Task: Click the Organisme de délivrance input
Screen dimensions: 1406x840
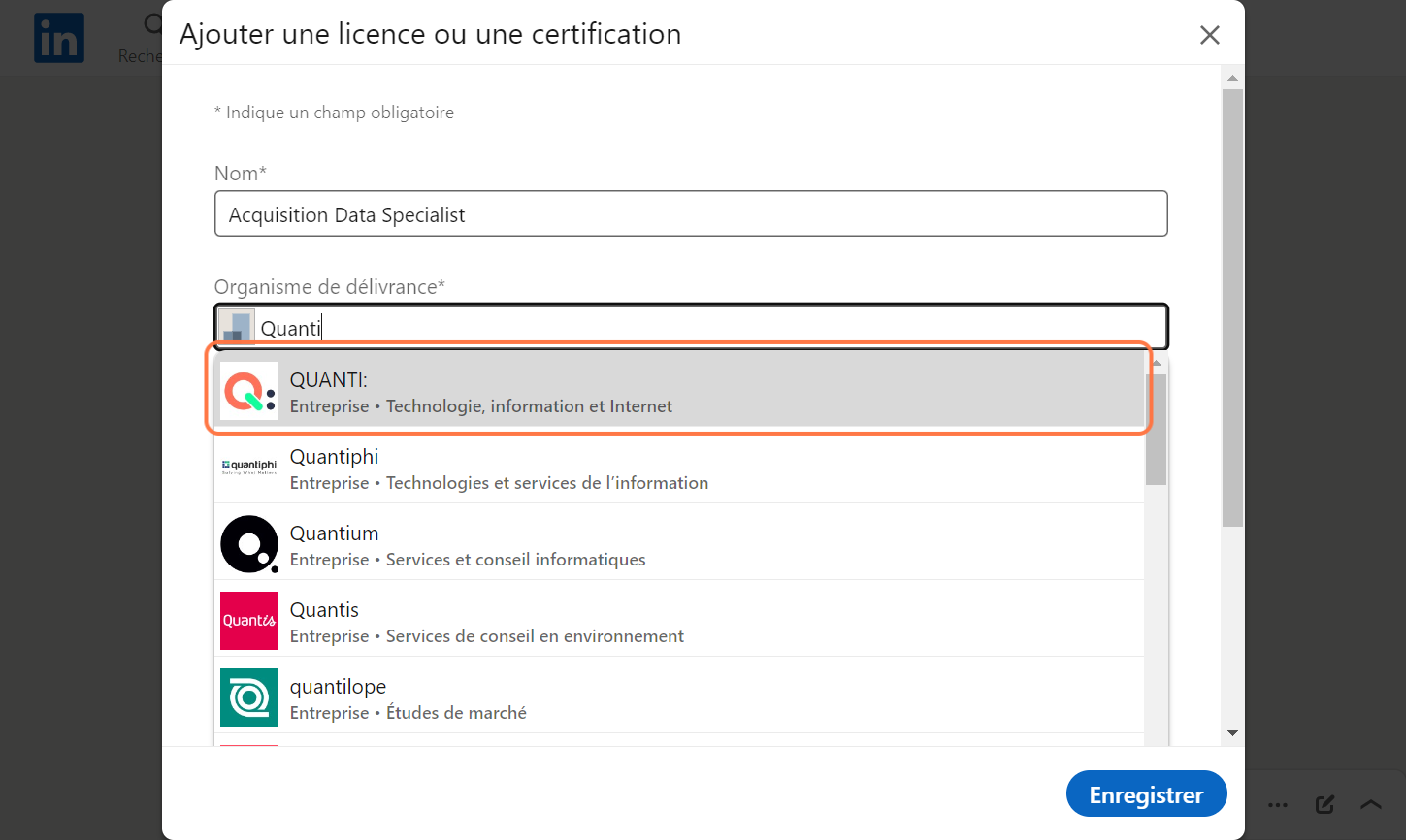Action: click(x=691, y=327)
